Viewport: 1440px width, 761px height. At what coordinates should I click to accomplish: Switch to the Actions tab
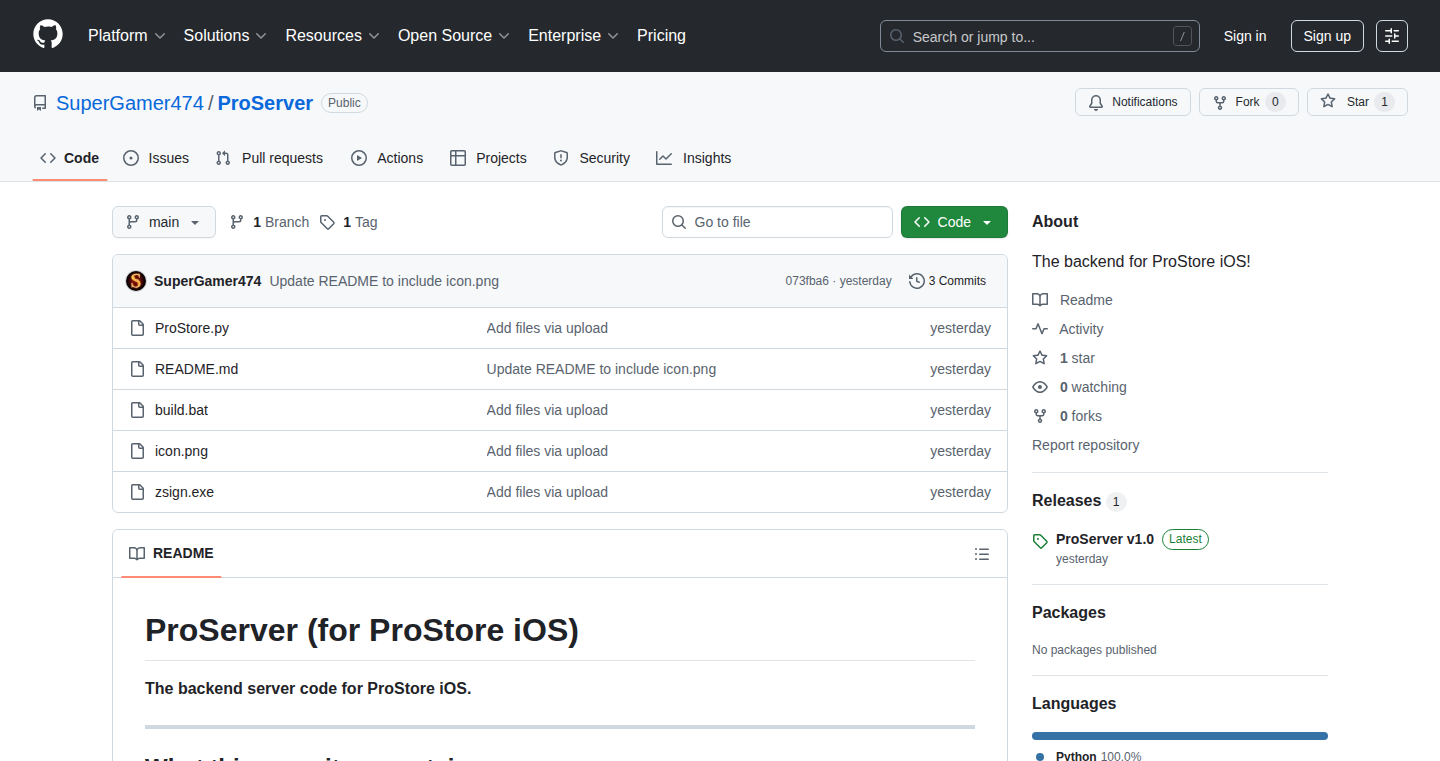pyautogui.click(x=387, y=158)
